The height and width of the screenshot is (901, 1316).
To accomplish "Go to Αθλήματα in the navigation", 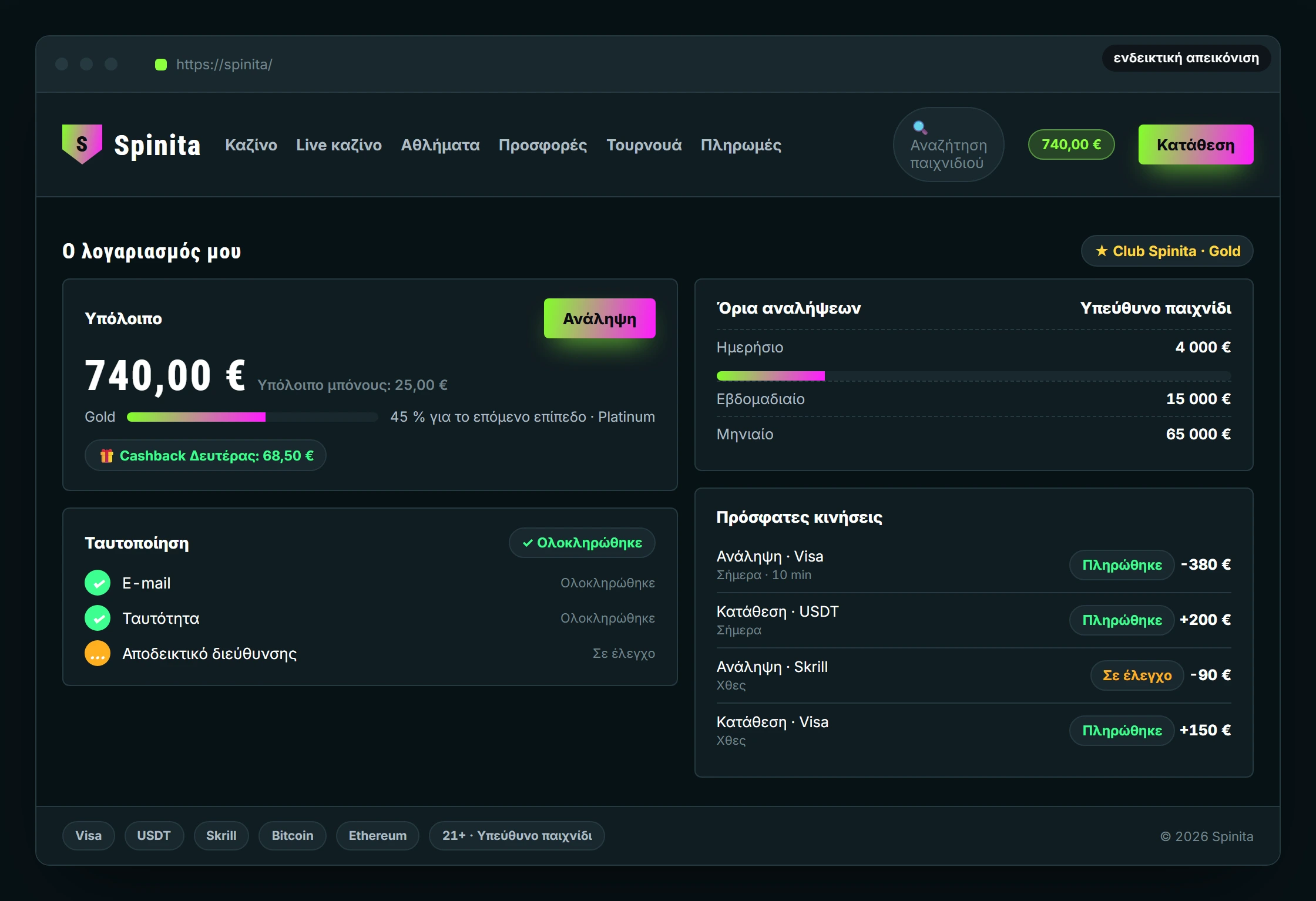I will coord(440,145).
